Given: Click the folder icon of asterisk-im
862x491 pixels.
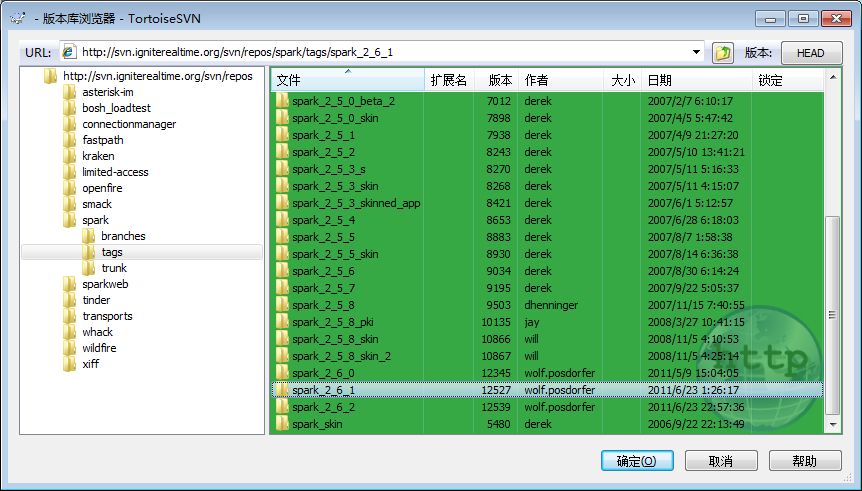Looking at the screenshot, I should coord(70,92).
